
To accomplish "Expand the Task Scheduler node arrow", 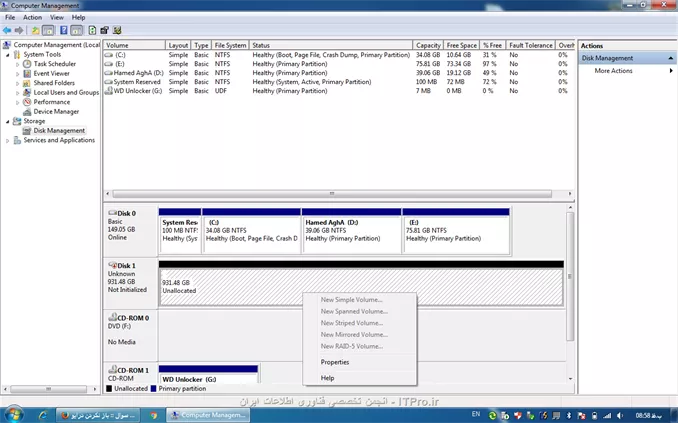I will click(18, 64).
